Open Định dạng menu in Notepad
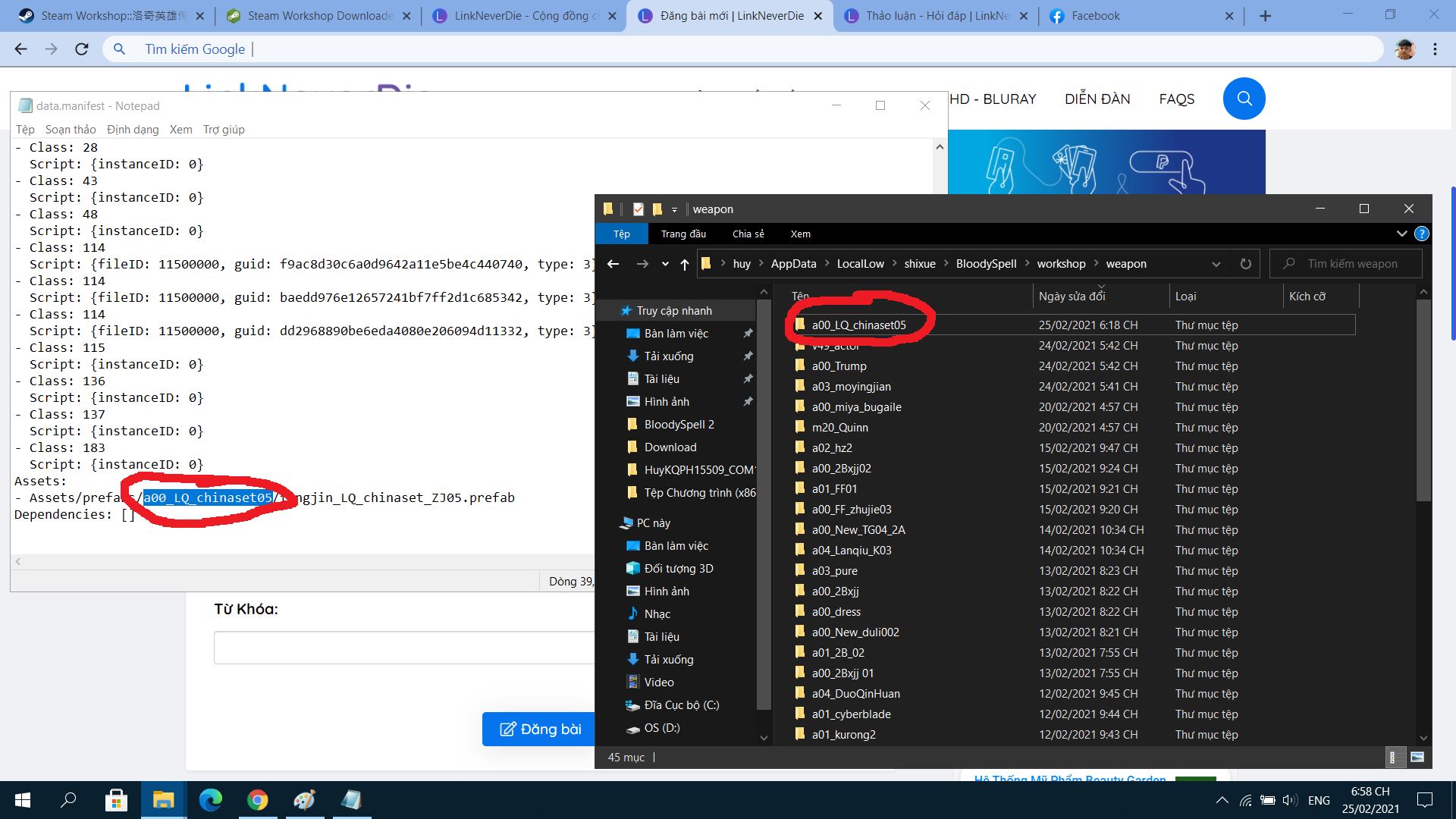This screenshot has width=1456, height=819. tap(133, 130)
